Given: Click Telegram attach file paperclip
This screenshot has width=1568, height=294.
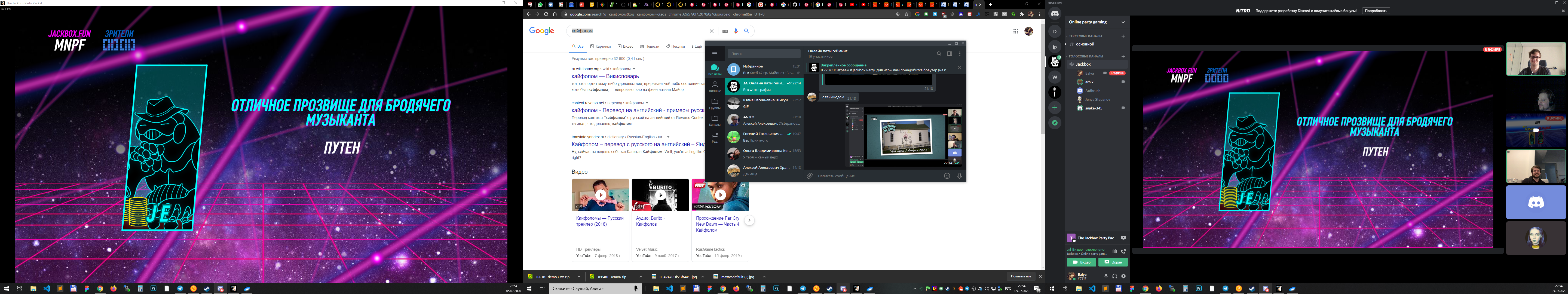Looking at the screenshot, I should tap(810, 176).
